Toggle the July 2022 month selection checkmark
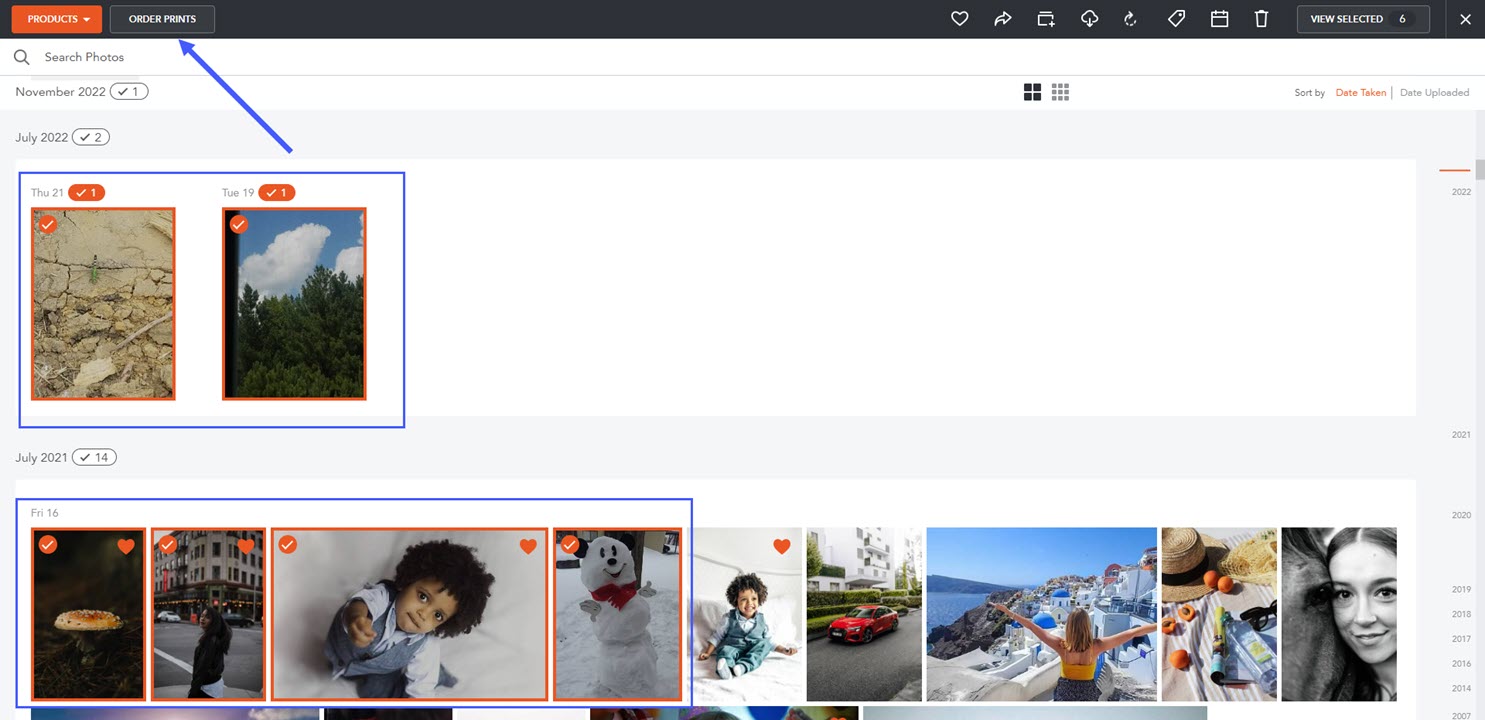The height and width of the screenshot is (720, 1485). point(91,137)
